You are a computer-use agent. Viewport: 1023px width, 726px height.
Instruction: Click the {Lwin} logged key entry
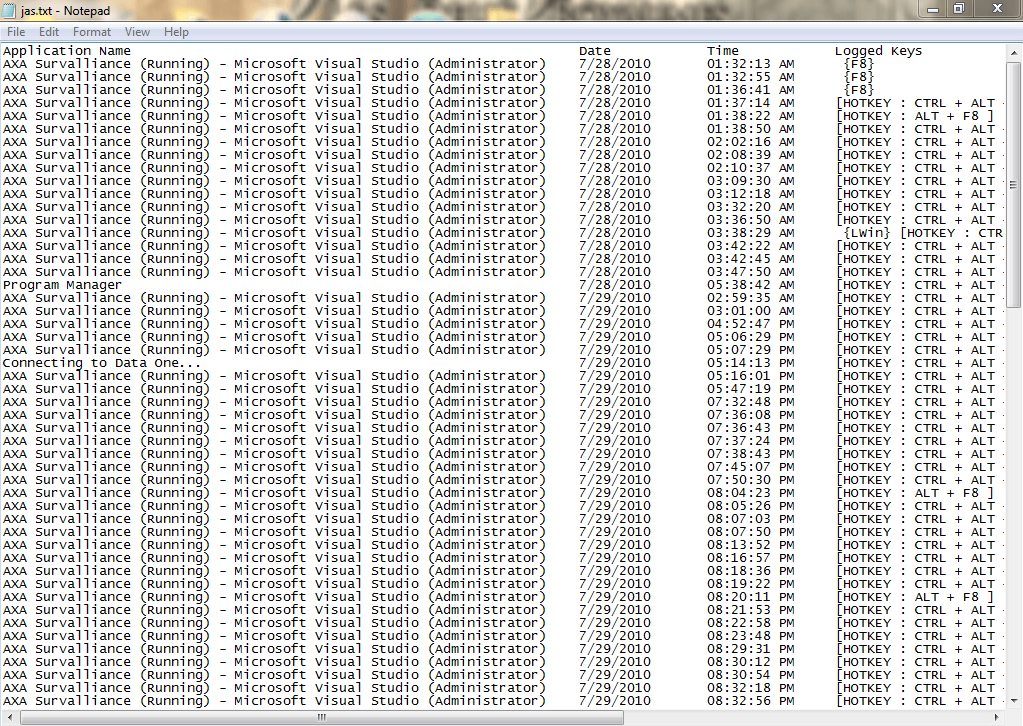867,233
